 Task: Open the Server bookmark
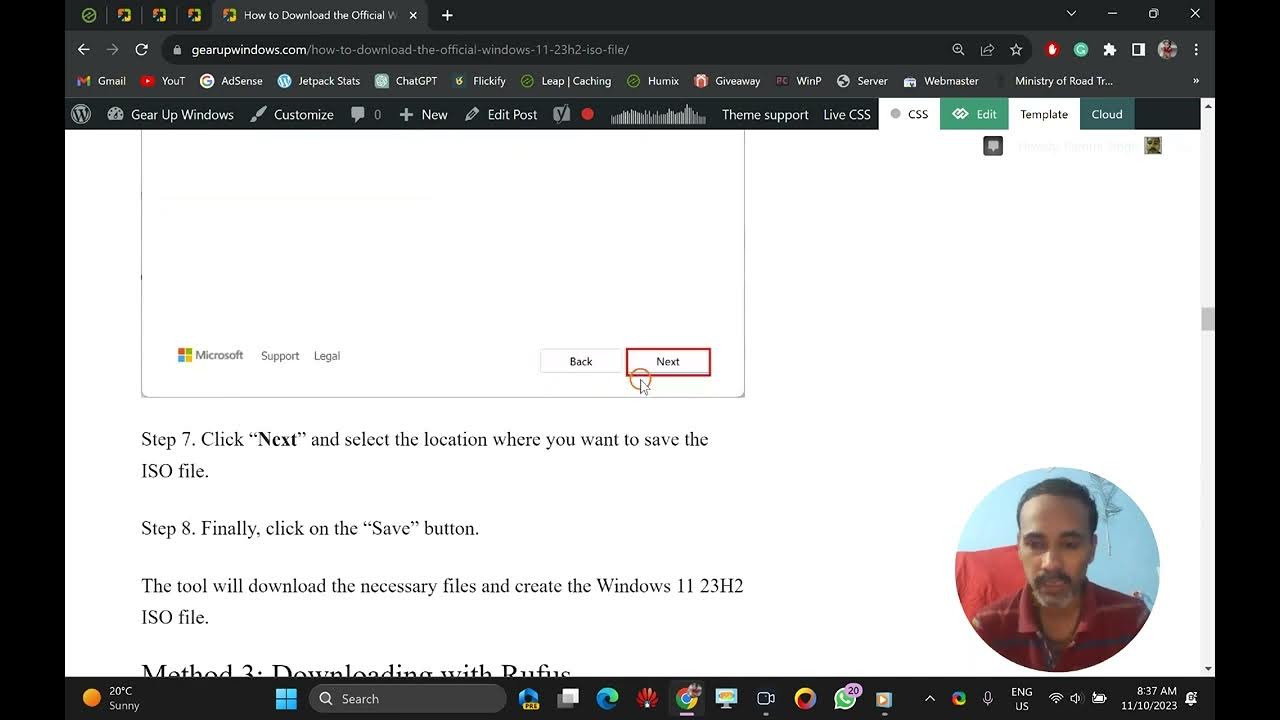[862, 81]
